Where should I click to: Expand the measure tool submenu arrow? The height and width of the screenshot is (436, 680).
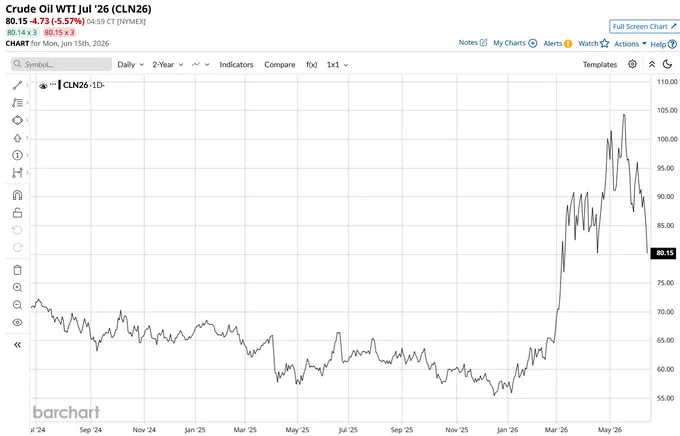(x=27, y=173)
